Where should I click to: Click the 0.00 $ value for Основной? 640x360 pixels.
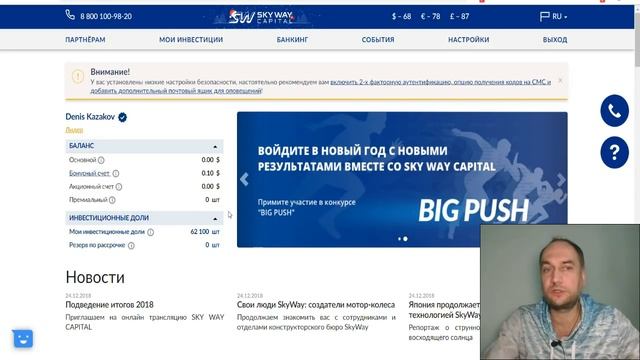point(210,160)
